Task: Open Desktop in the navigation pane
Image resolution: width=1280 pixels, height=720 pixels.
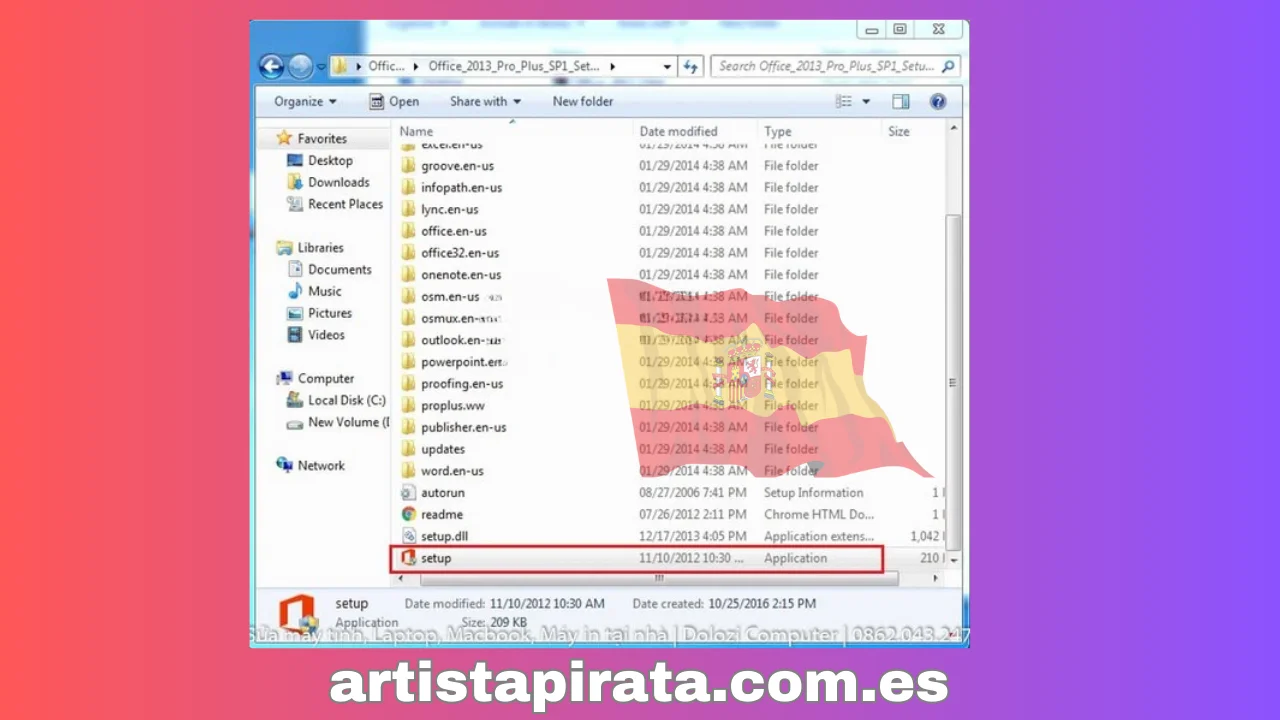Action: (x=330, y=160)
